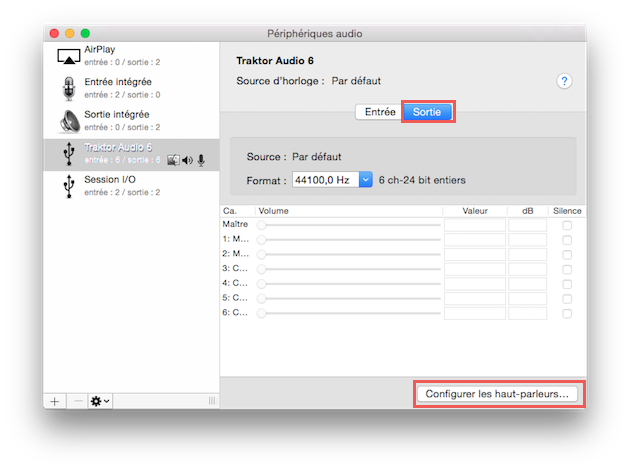Viewport: 630px width, 471px height.
Task: Open the gear action menu
Action: point(100,401)
